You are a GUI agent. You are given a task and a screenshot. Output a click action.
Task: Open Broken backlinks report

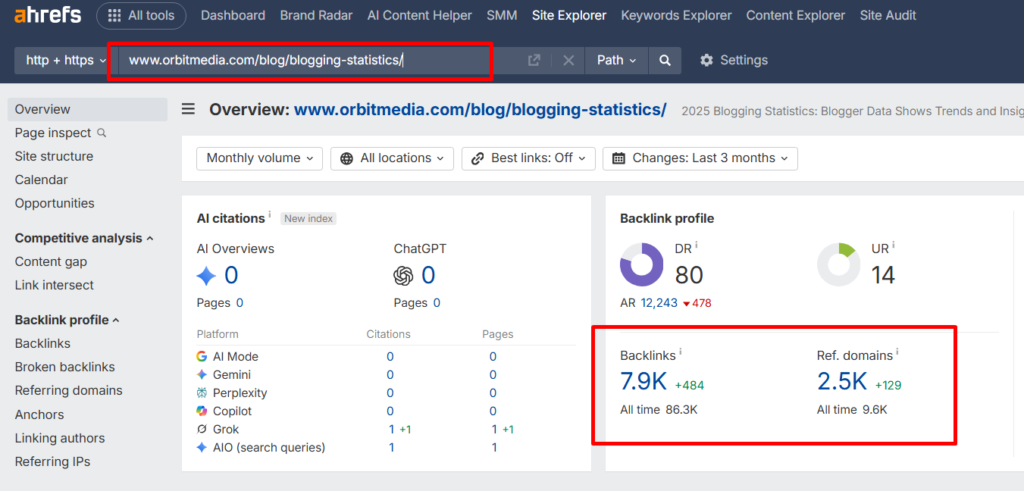click(65, 367)
